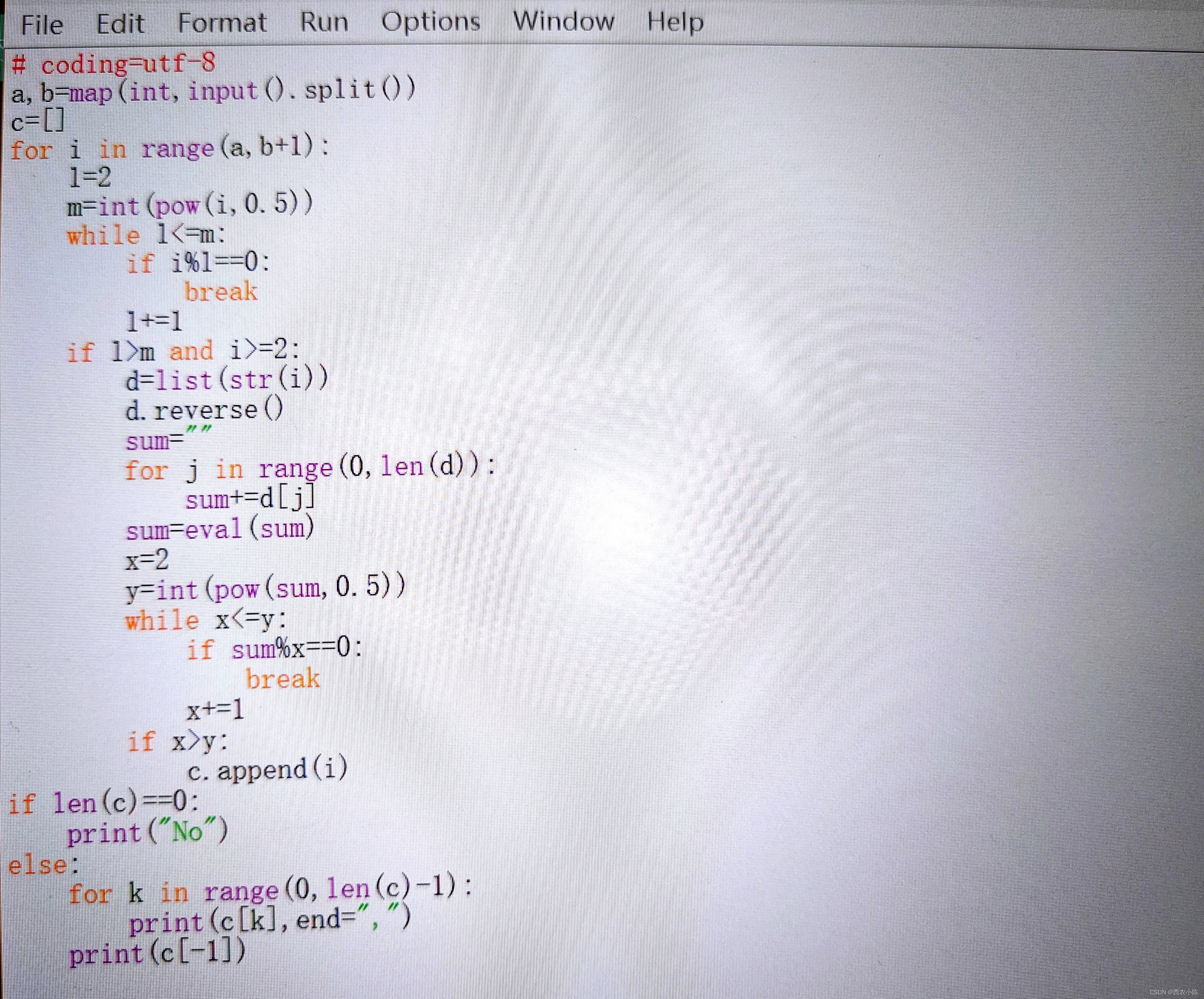Screen dimensions: 1204x999
Task: Click the 'for k in range(0,len(c)-1):' line
Action: point(271,890)
